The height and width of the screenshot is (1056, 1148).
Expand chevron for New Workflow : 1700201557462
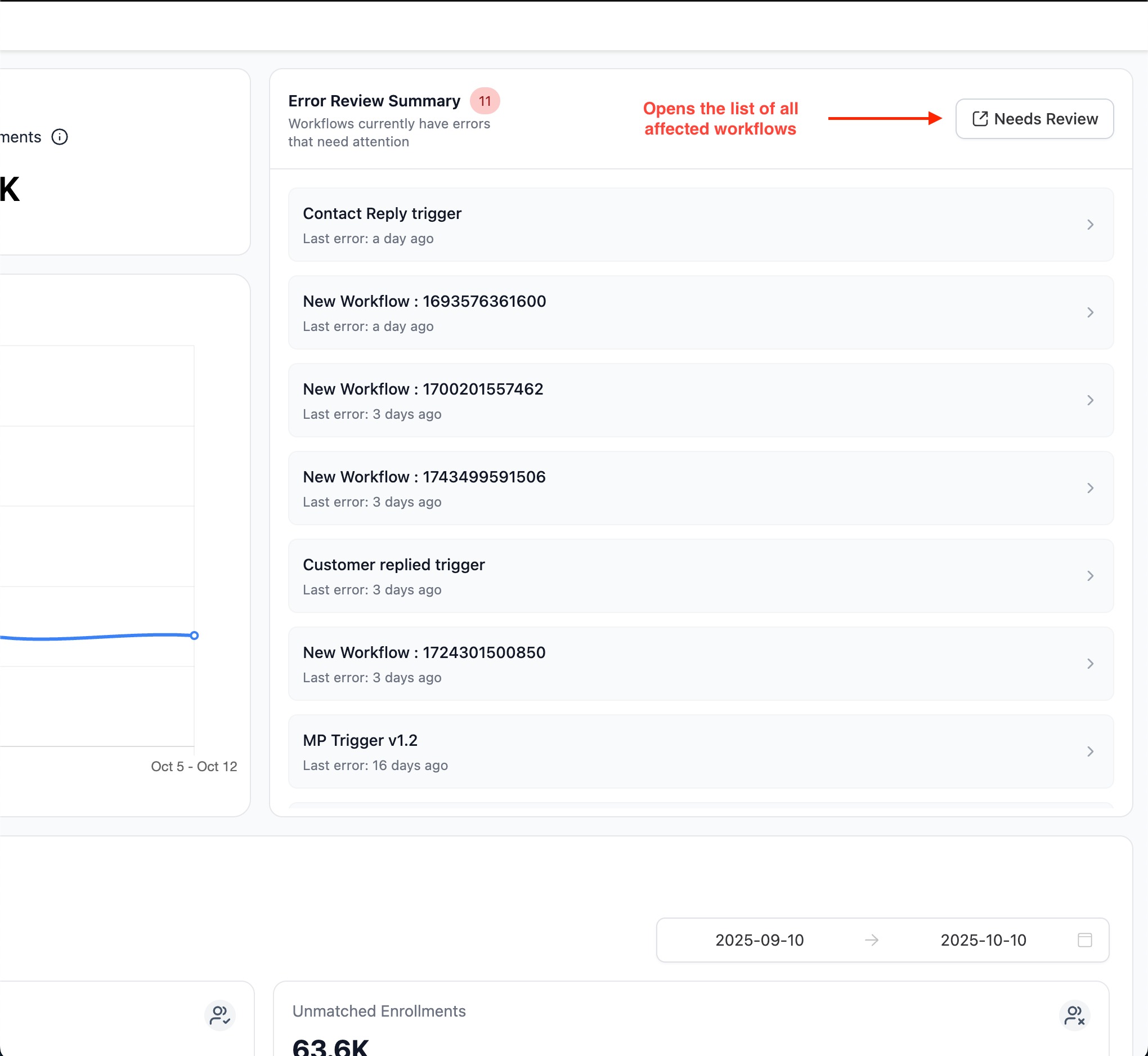pos(1089,400)
